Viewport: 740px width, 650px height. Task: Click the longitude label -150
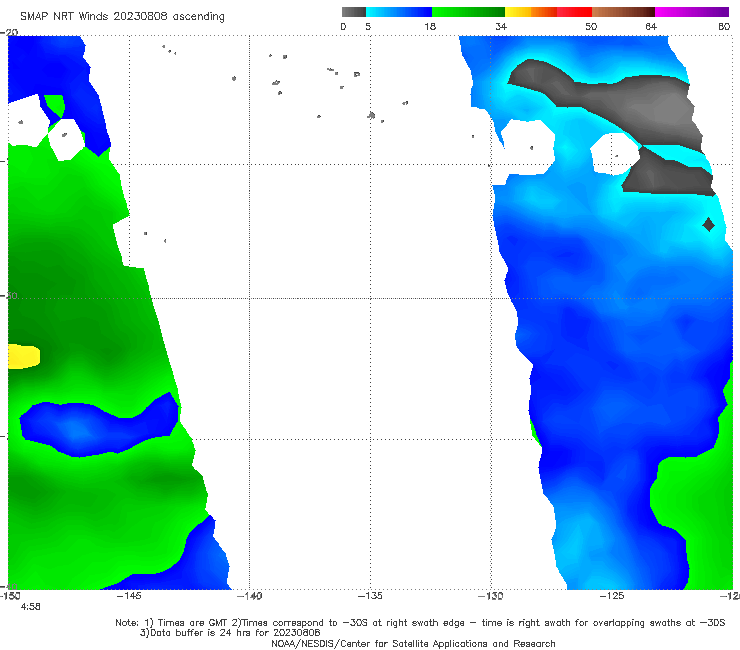pyautogui.click(x=10, y=596)
